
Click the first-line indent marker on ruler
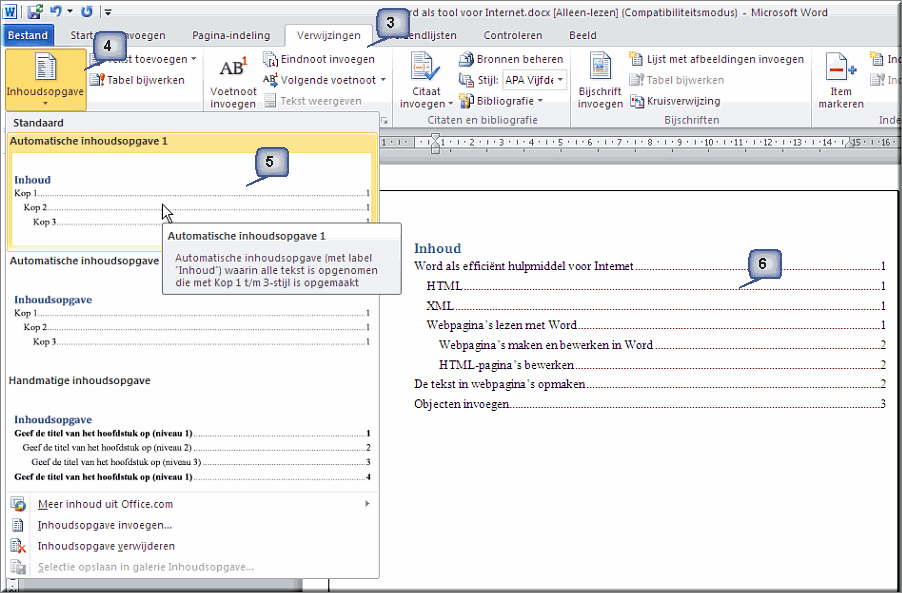click(x=435, y=138)
